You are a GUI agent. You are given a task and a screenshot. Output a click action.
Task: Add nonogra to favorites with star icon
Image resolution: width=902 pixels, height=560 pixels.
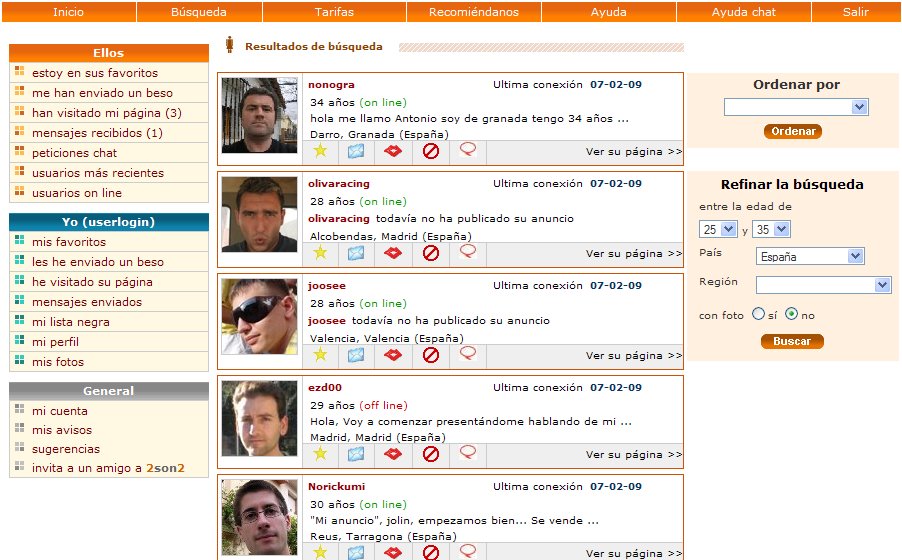[320, 151]
